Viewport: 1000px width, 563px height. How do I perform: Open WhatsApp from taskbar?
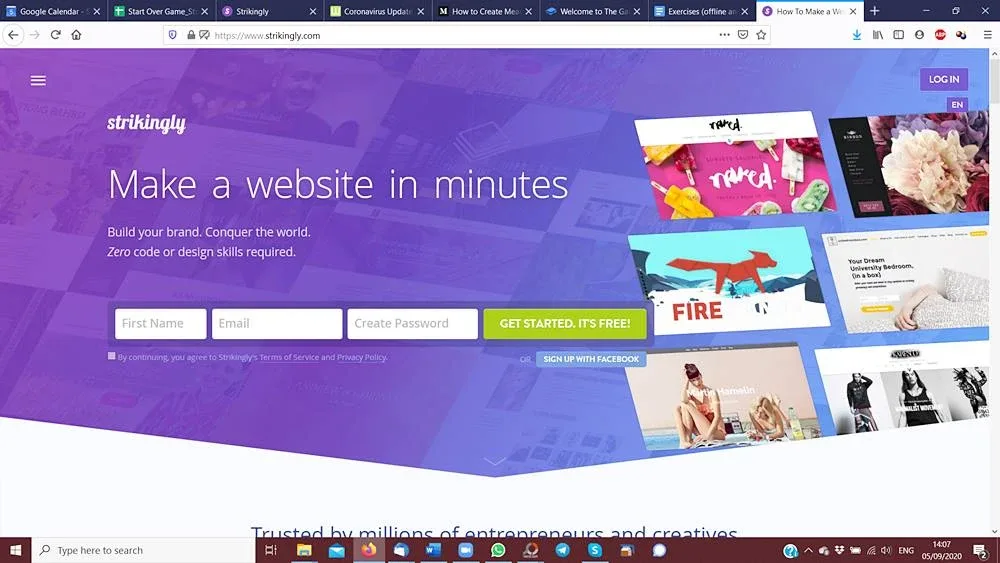coord(498,550)
